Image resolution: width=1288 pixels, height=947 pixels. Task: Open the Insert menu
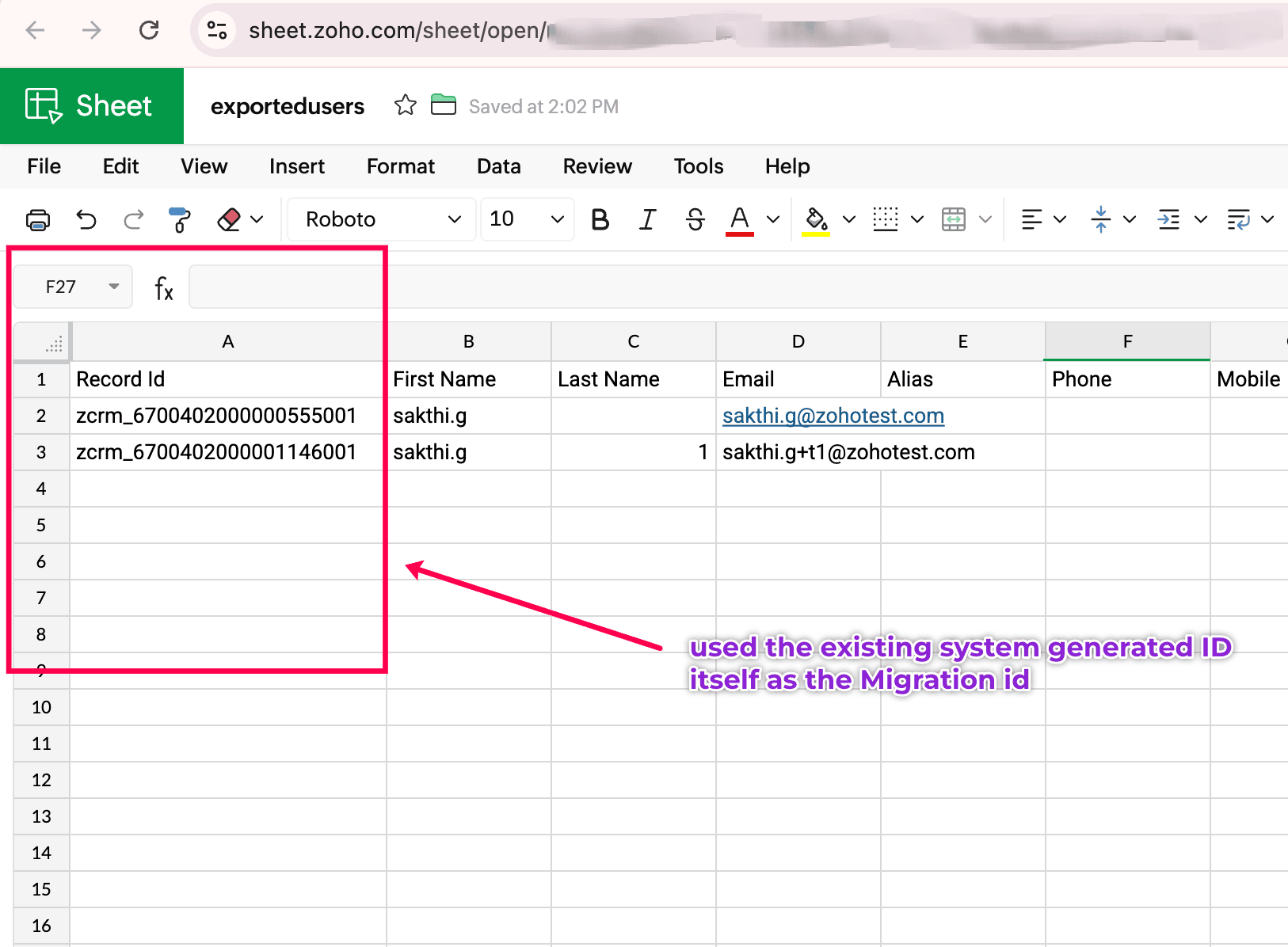(x=297, y=166)
